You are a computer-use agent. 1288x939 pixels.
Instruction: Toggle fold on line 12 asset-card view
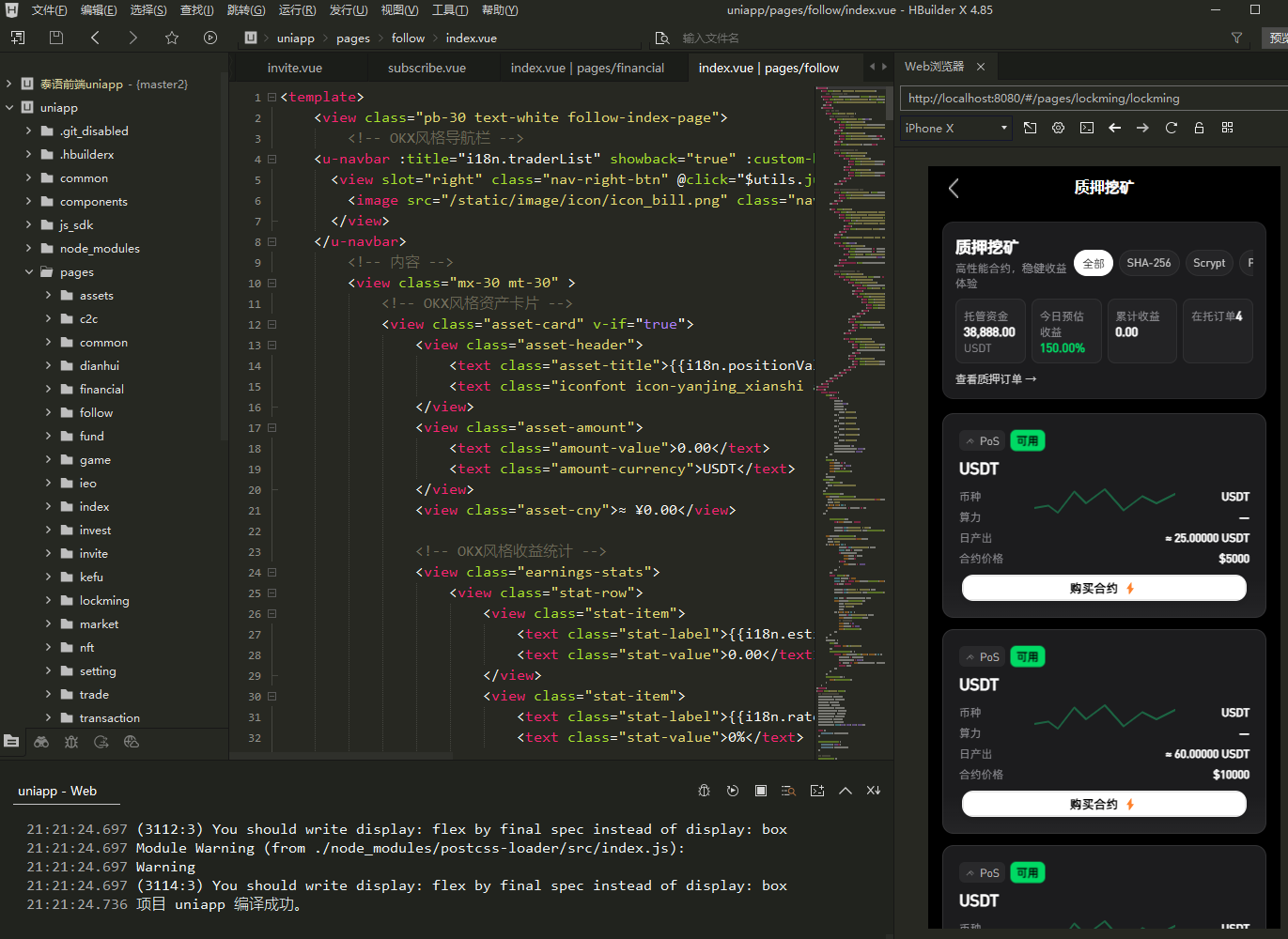coord(272,324)
